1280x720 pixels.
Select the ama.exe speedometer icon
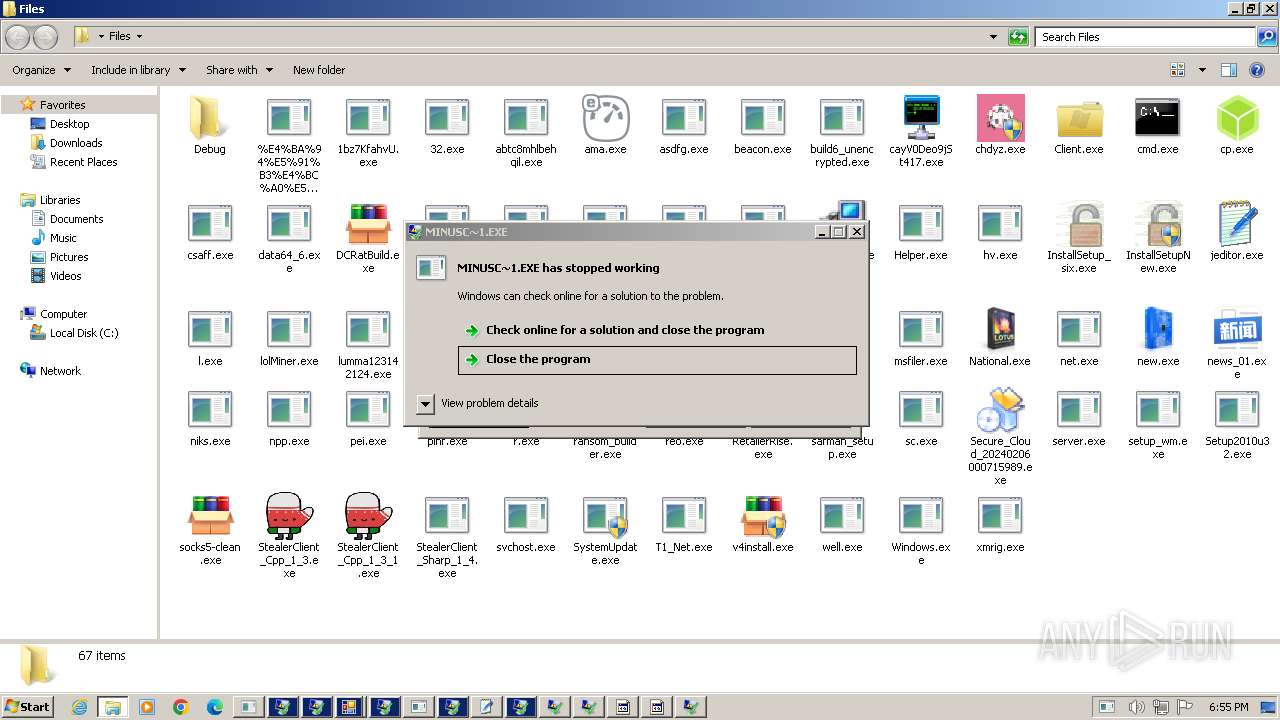(x=605, y=118)
